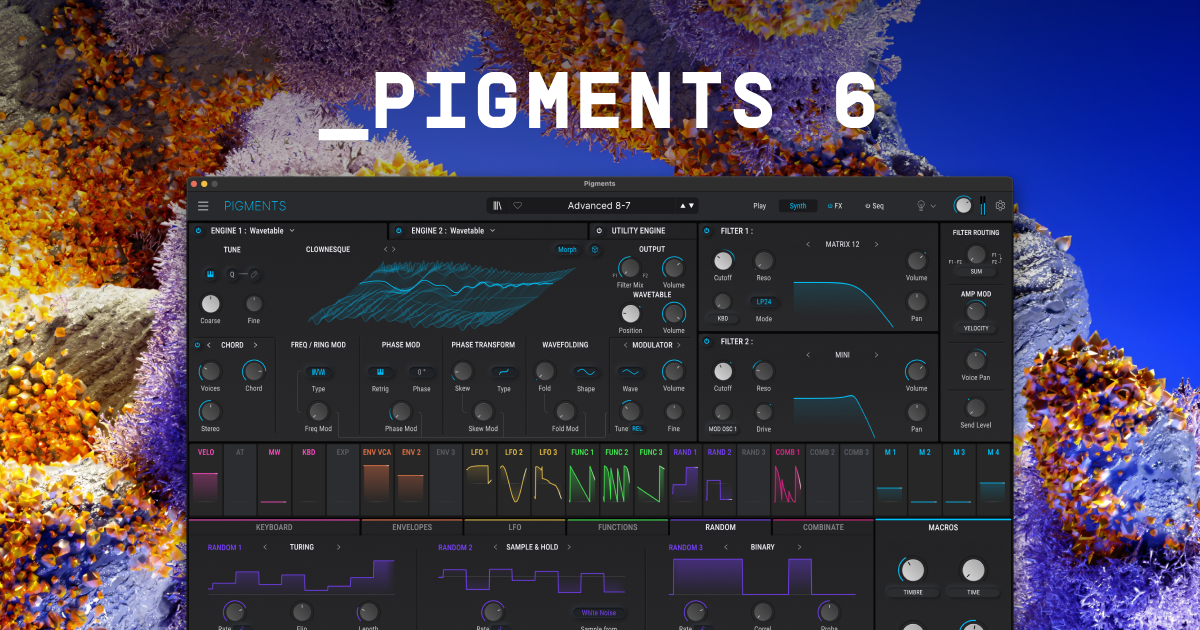
Task: Click preset up/down arrows beside Advanced 8-7
Action: pos(687,205)
